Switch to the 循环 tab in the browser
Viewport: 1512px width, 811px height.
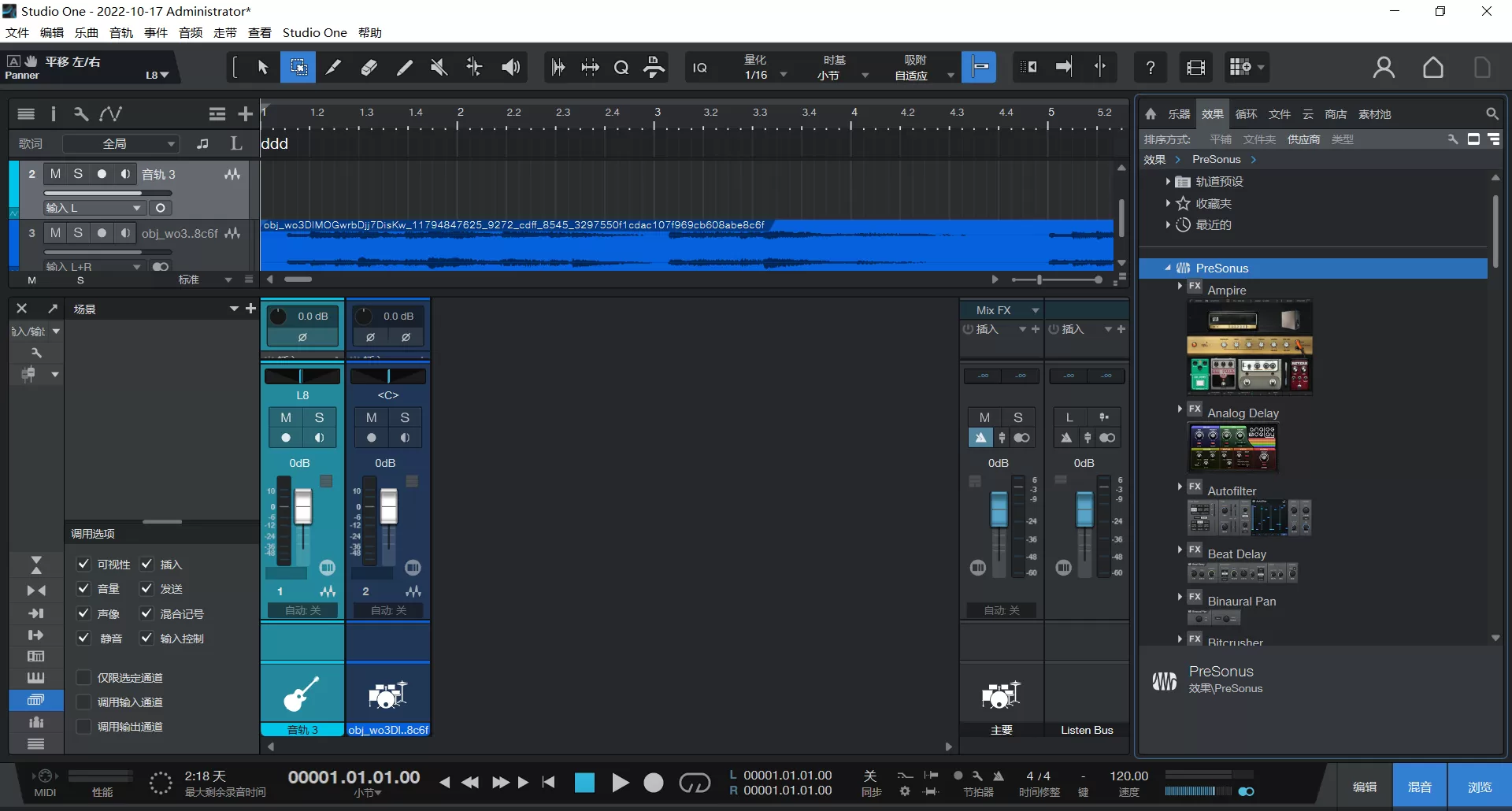pyautogui.click(x=1245, y=113)
